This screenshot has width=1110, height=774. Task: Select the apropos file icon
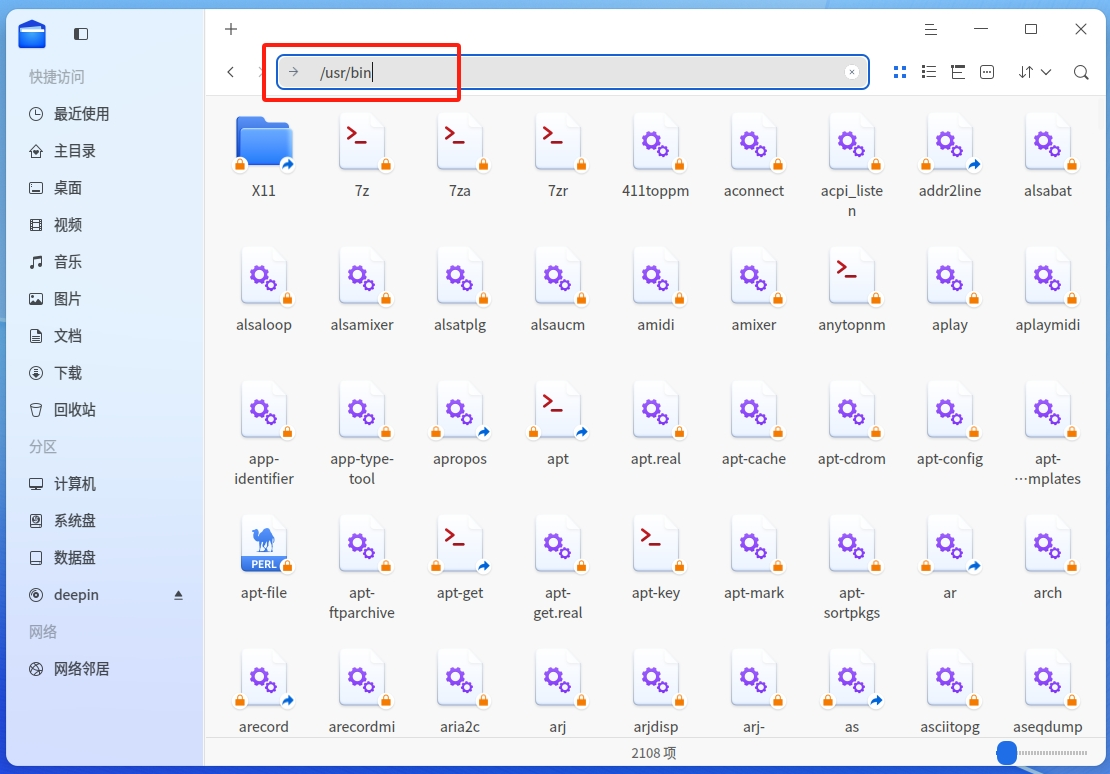pyautogui.click(x=460, y=411)
